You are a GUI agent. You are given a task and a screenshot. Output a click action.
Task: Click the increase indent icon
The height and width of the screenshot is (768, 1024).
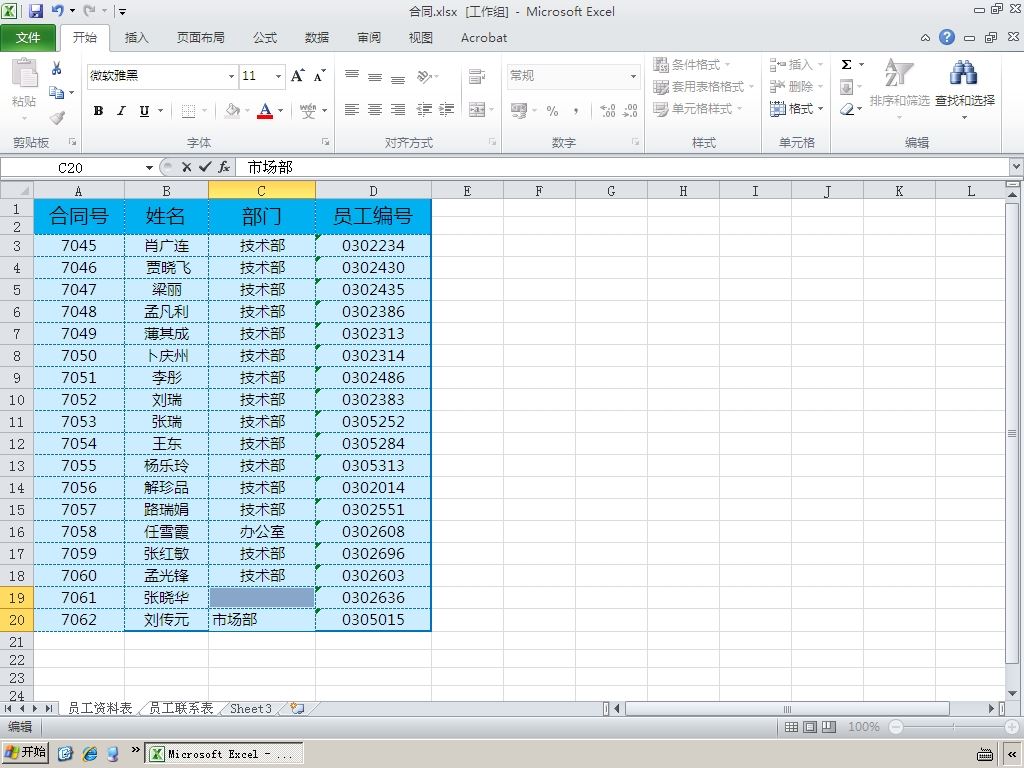(x=447, y=109)
